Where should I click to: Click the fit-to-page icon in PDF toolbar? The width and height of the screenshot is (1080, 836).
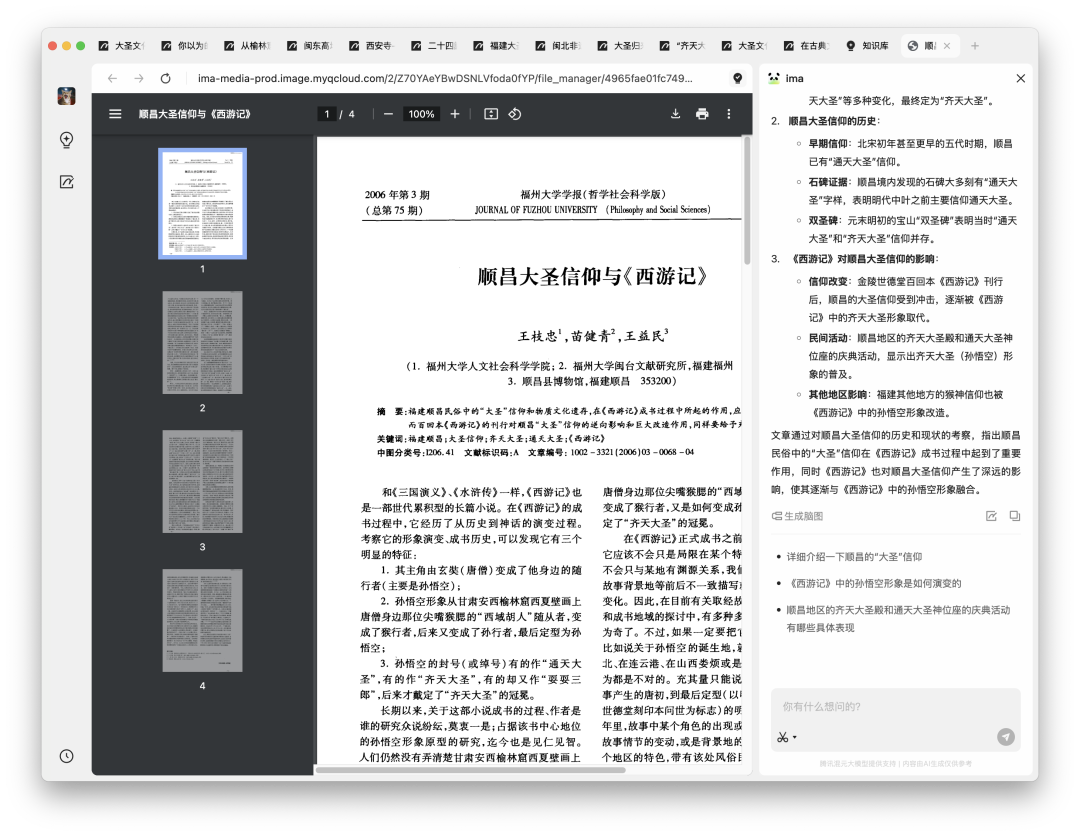pyautogui.click(x=490, y=114)
